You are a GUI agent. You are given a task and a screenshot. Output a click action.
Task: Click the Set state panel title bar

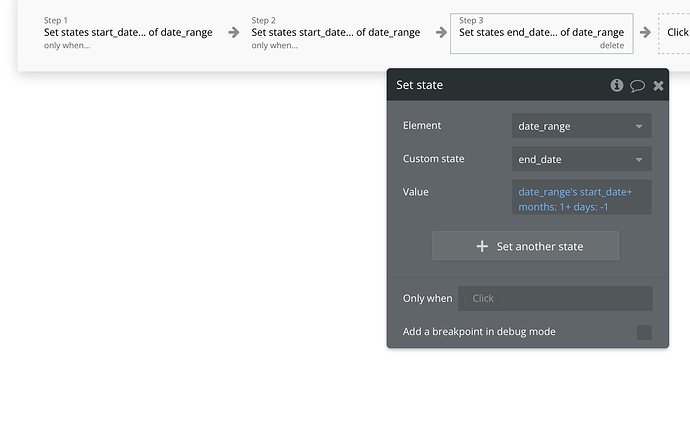tap(490, 86)
